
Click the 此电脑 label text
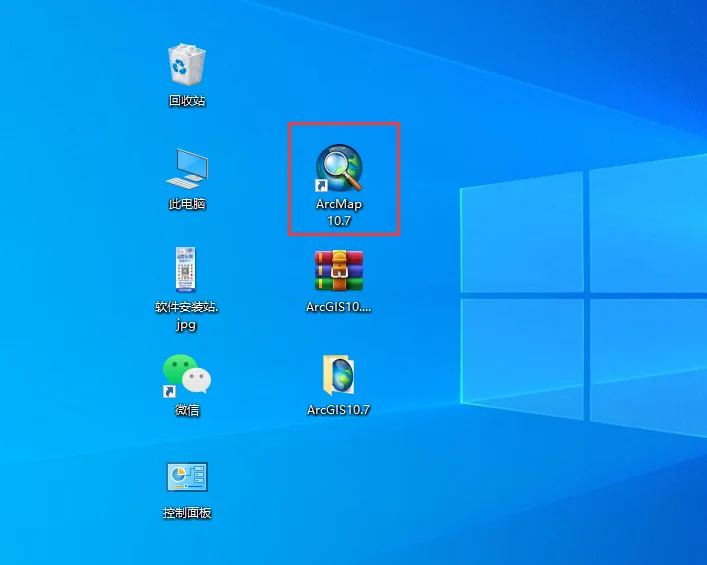pyautogui.click(x=187, y=204)
